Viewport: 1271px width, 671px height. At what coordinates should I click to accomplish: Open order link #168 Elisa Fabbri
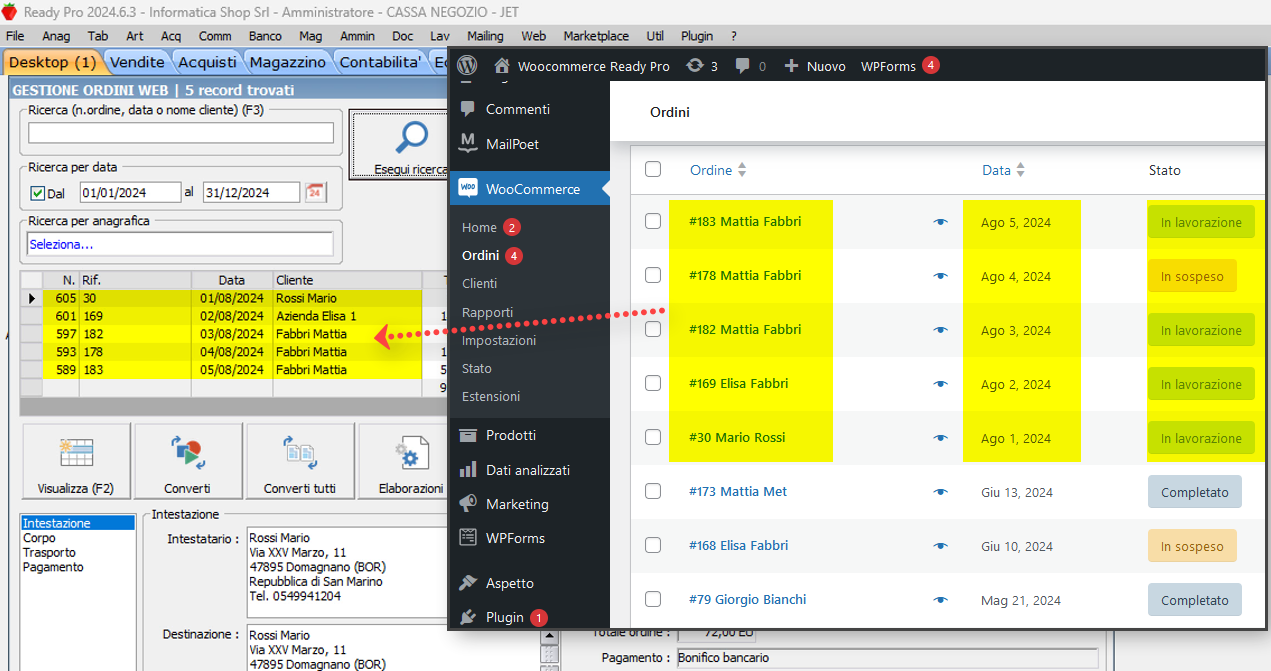pos(738,545)
